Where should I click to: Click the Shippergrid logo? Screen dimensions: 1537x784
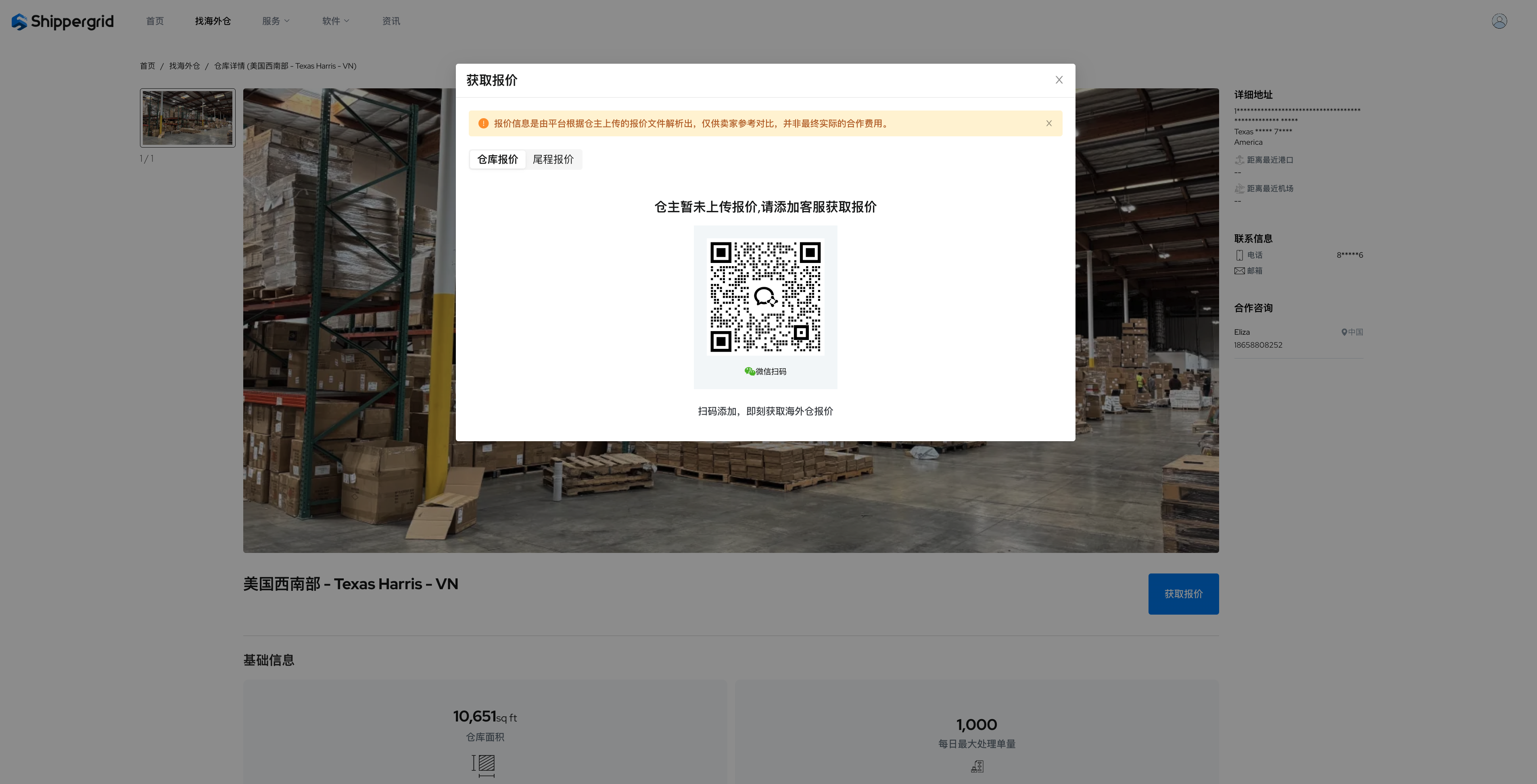[x=62, y=21]
